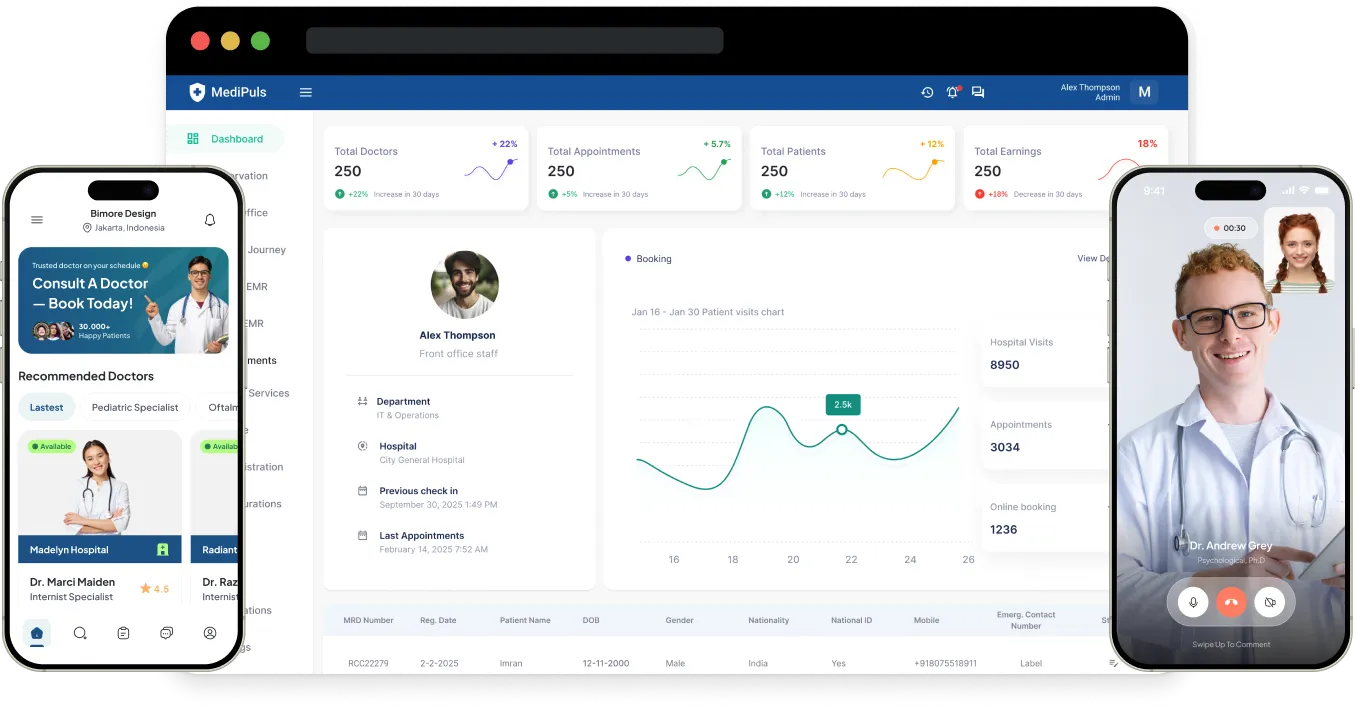Open the history clock icon in header
Image resolution: width=1355 pixels, height=707 pixels.
click(927, 92)
